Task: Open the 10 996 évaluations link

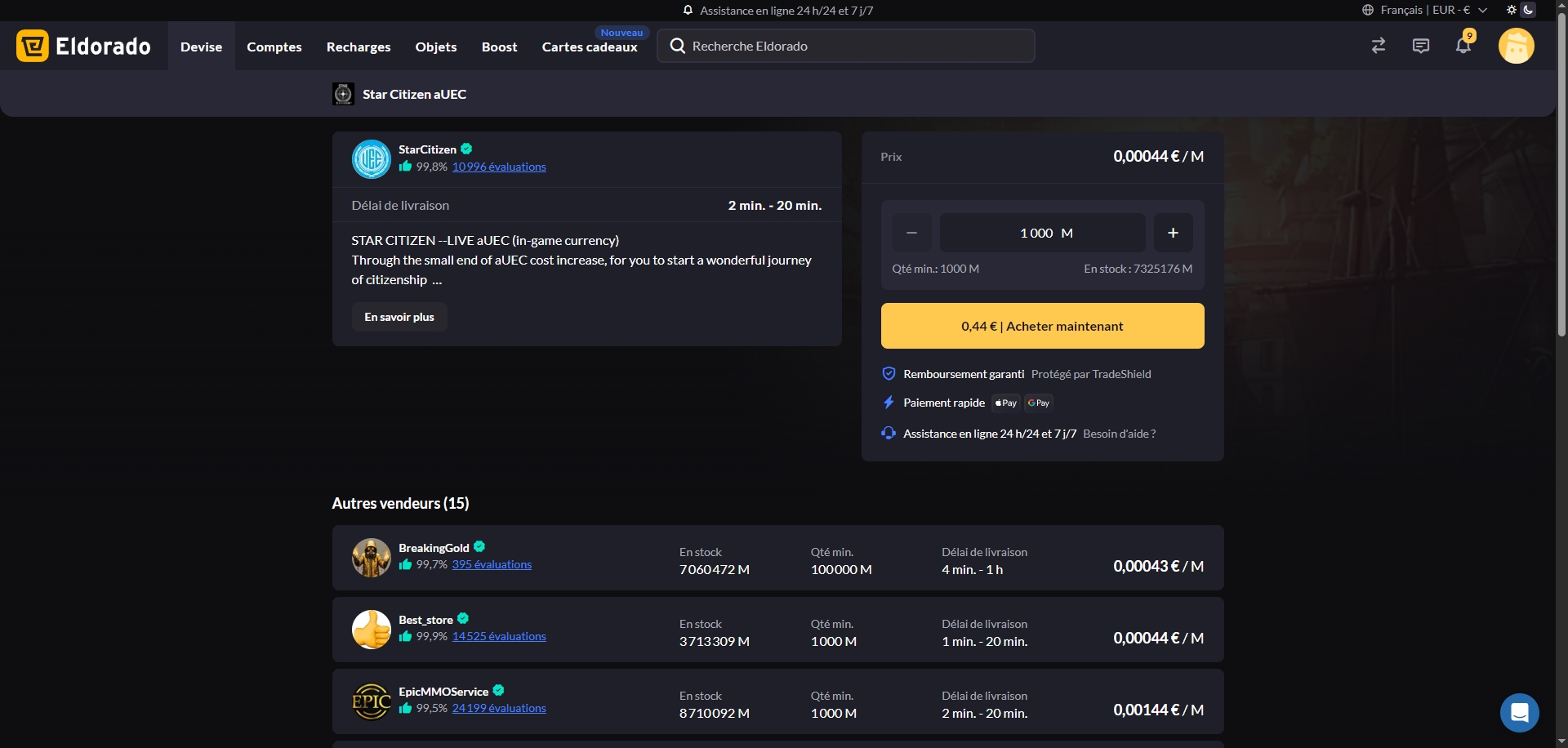Action: (499, 167)
